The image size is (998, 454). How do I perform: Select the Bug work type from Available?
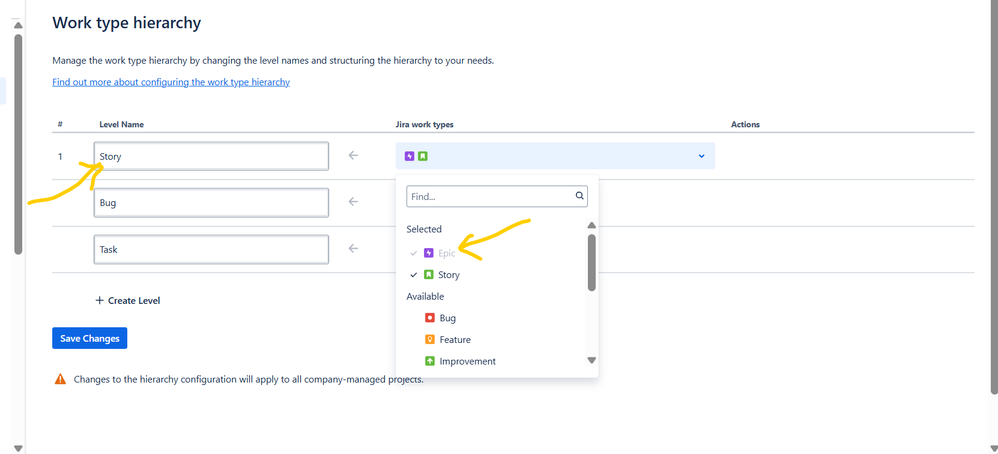point(447,318)
